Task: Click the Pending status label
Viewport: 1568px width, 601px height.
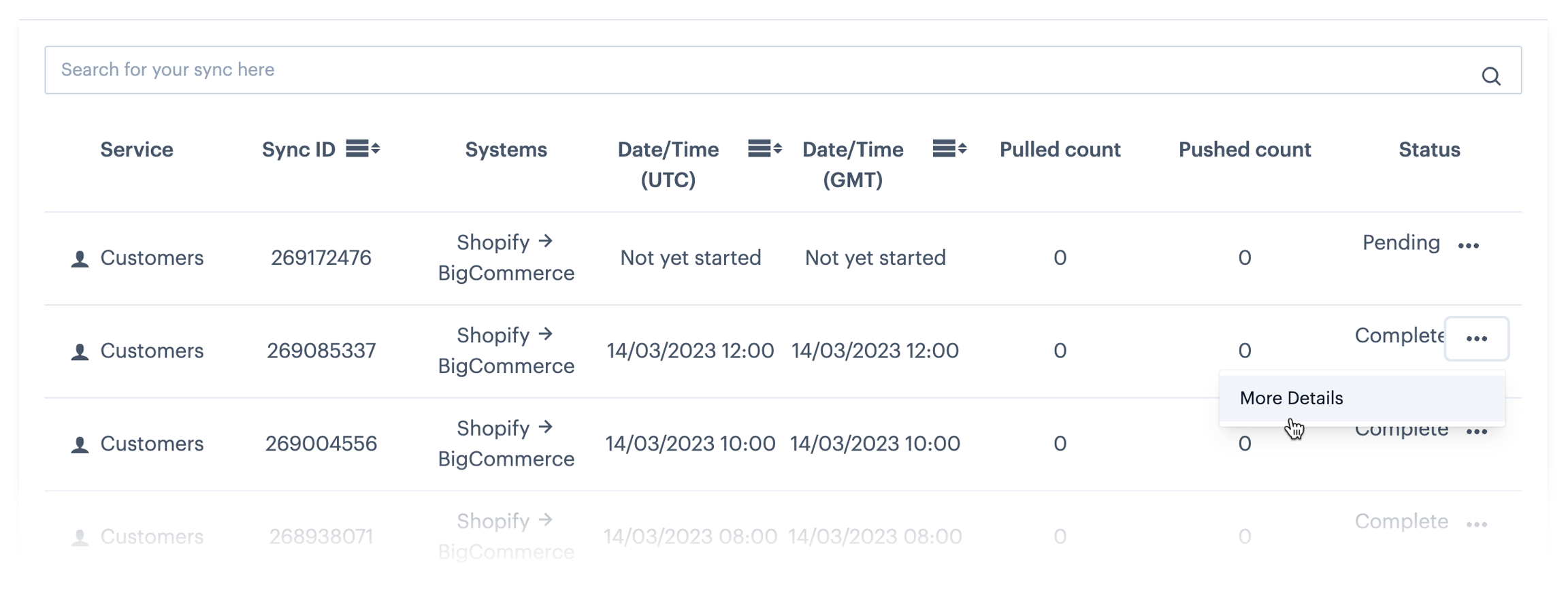Action: pos(1401,243)
